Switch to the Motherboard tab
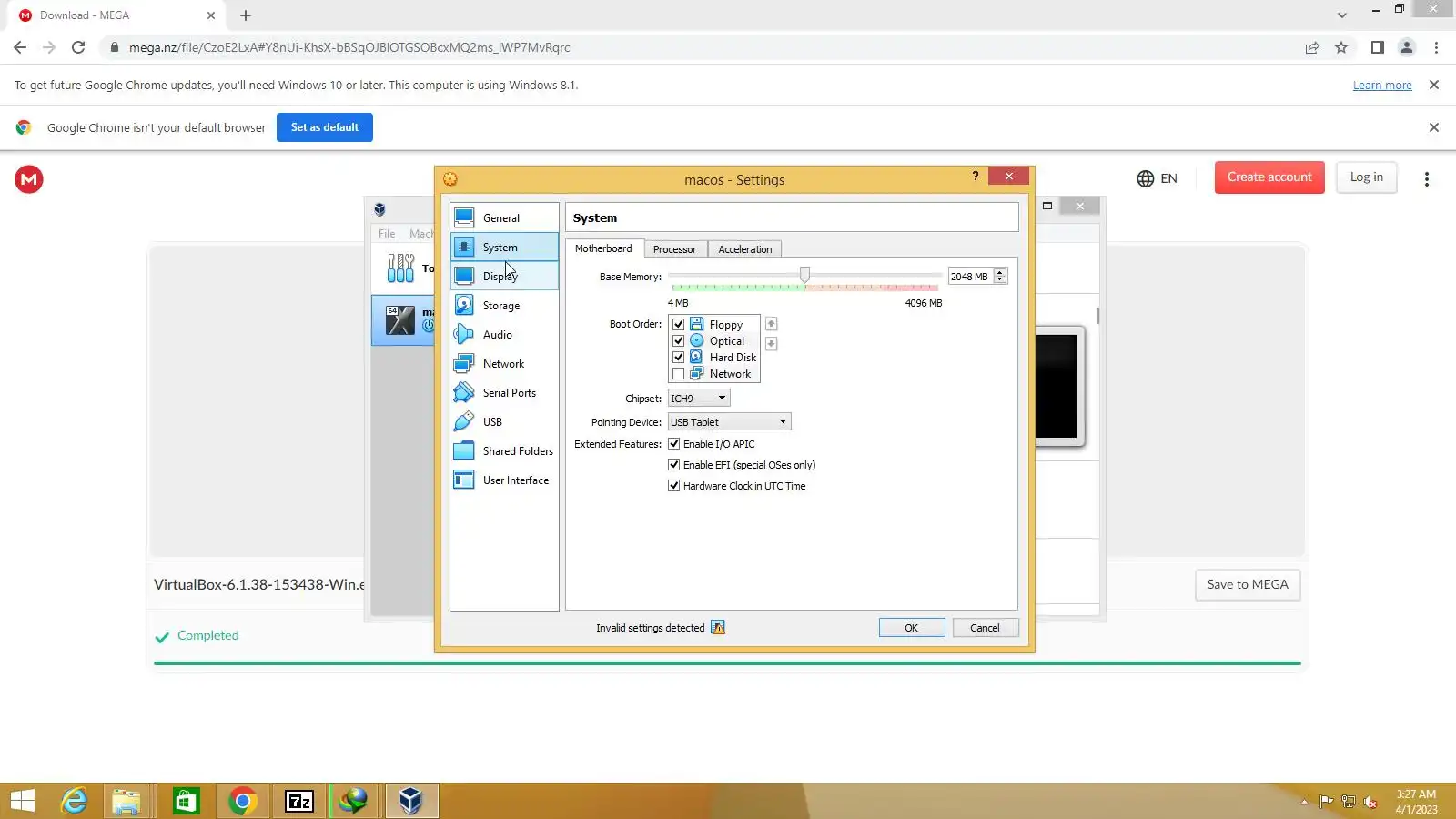This screenshot has width=1456, height=819. click(x=603, y=248)
